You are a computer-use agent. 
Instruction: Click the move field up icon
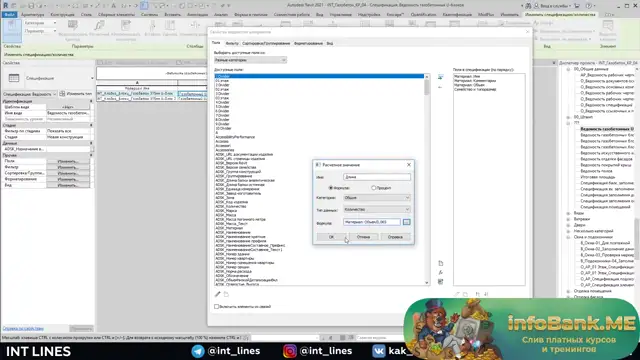(478, 294)
